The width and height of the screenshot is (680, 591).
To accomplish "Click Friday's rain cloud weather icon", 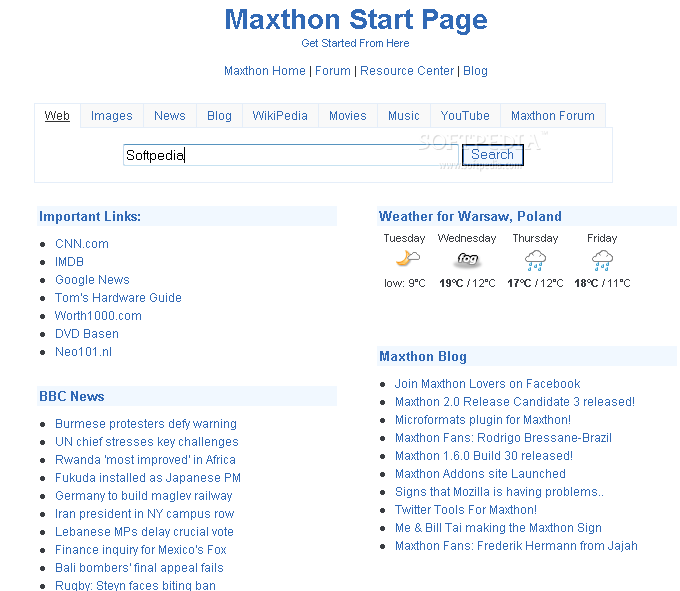I will pyautogui.click(x=602, y=260).
